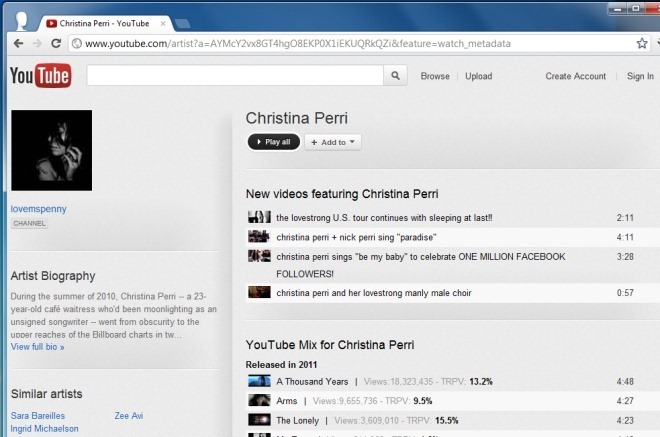Bookmark this page with the star icon

[x=641, y=43]
